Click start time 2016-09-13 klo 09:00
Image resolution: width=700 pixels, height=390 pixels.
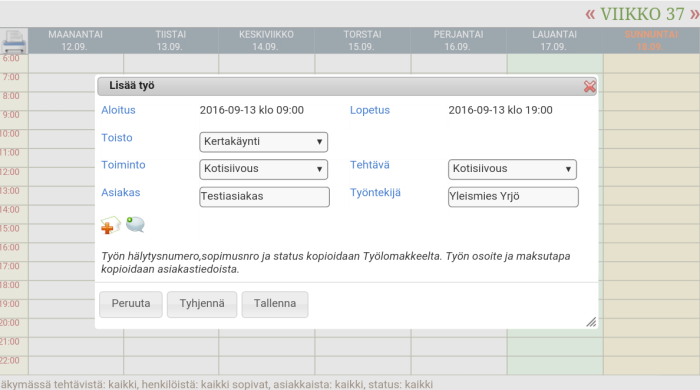pyautogui.click(x=252, y=110)
